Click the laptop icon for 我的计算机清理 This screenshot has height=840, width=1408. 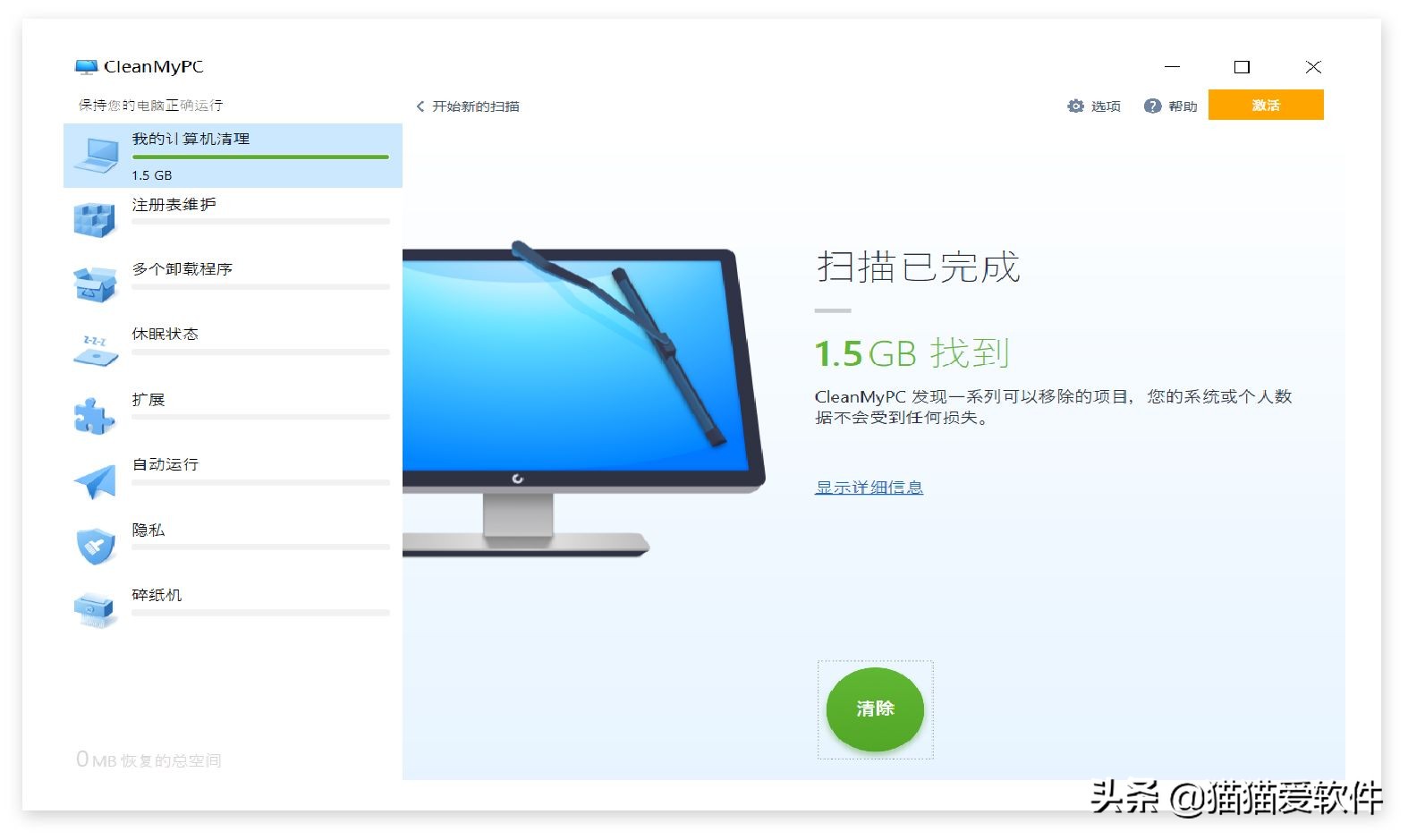[96, 156]
